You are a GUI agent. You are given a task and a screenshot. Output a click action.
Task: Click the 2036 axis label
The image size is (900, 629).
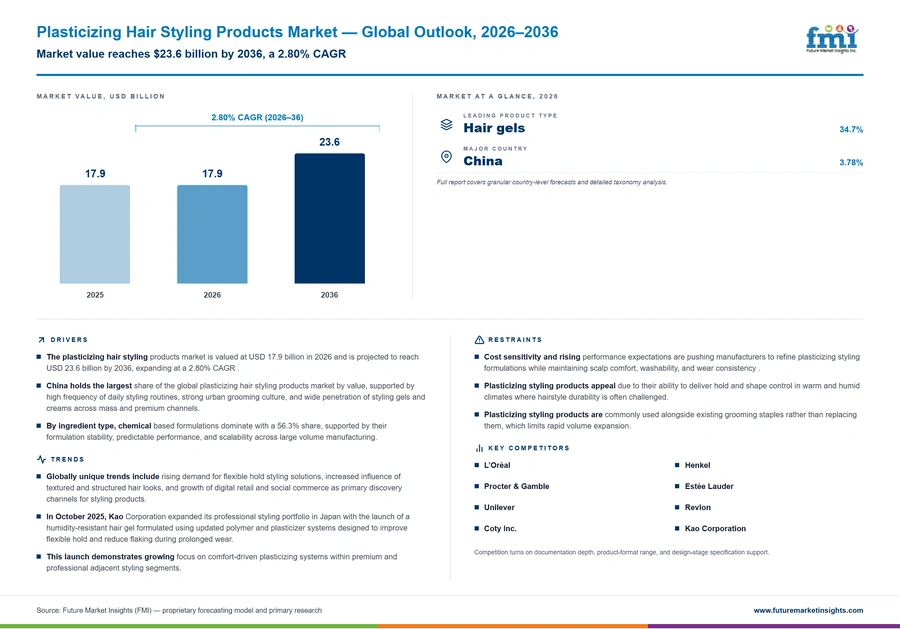pos(329,295)
